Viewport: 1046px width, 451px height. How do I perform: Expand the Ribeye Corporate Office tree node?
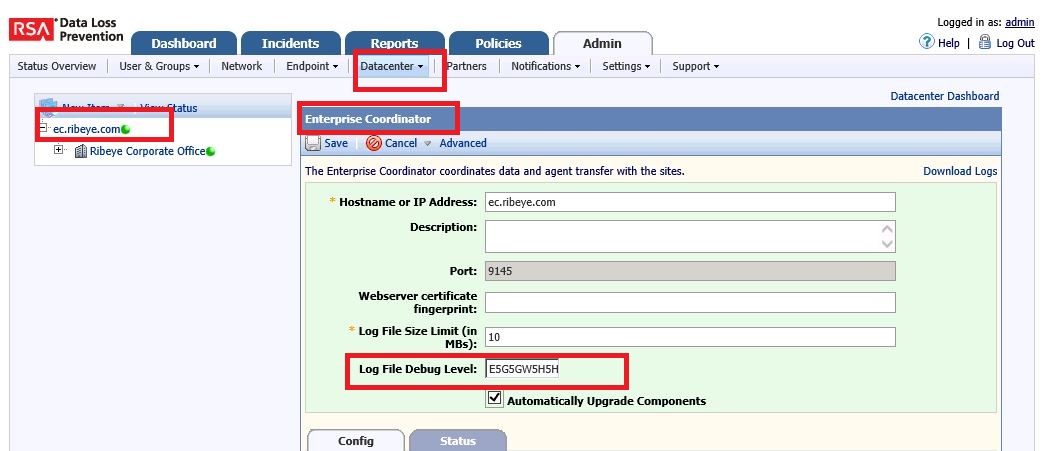(59, 150)
